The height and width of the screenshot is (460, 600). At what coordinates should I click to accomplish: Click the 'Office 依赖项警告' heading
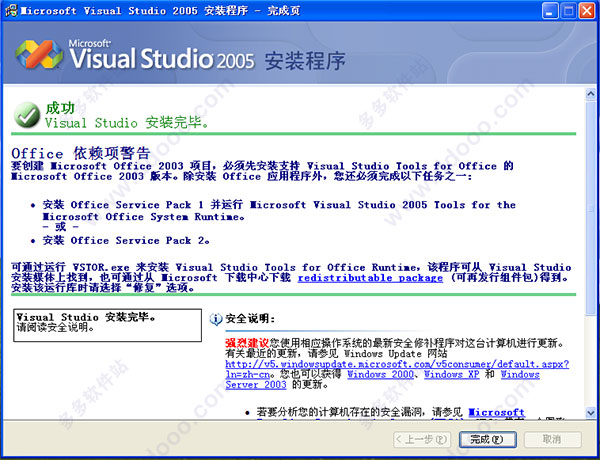click(x=78, y=153)
